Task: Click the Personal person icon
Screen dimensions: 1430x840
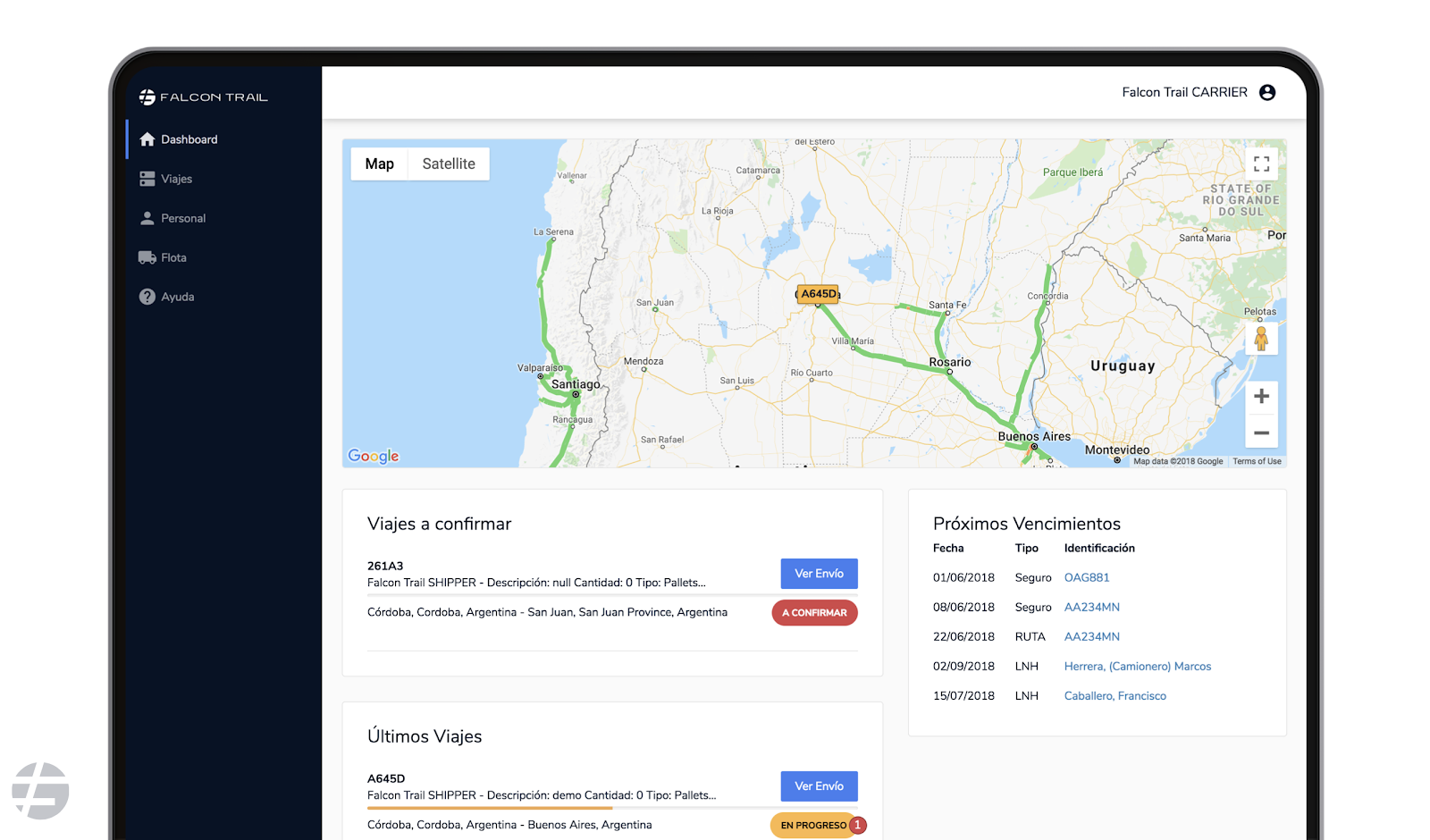Action: tap(147, 218)
